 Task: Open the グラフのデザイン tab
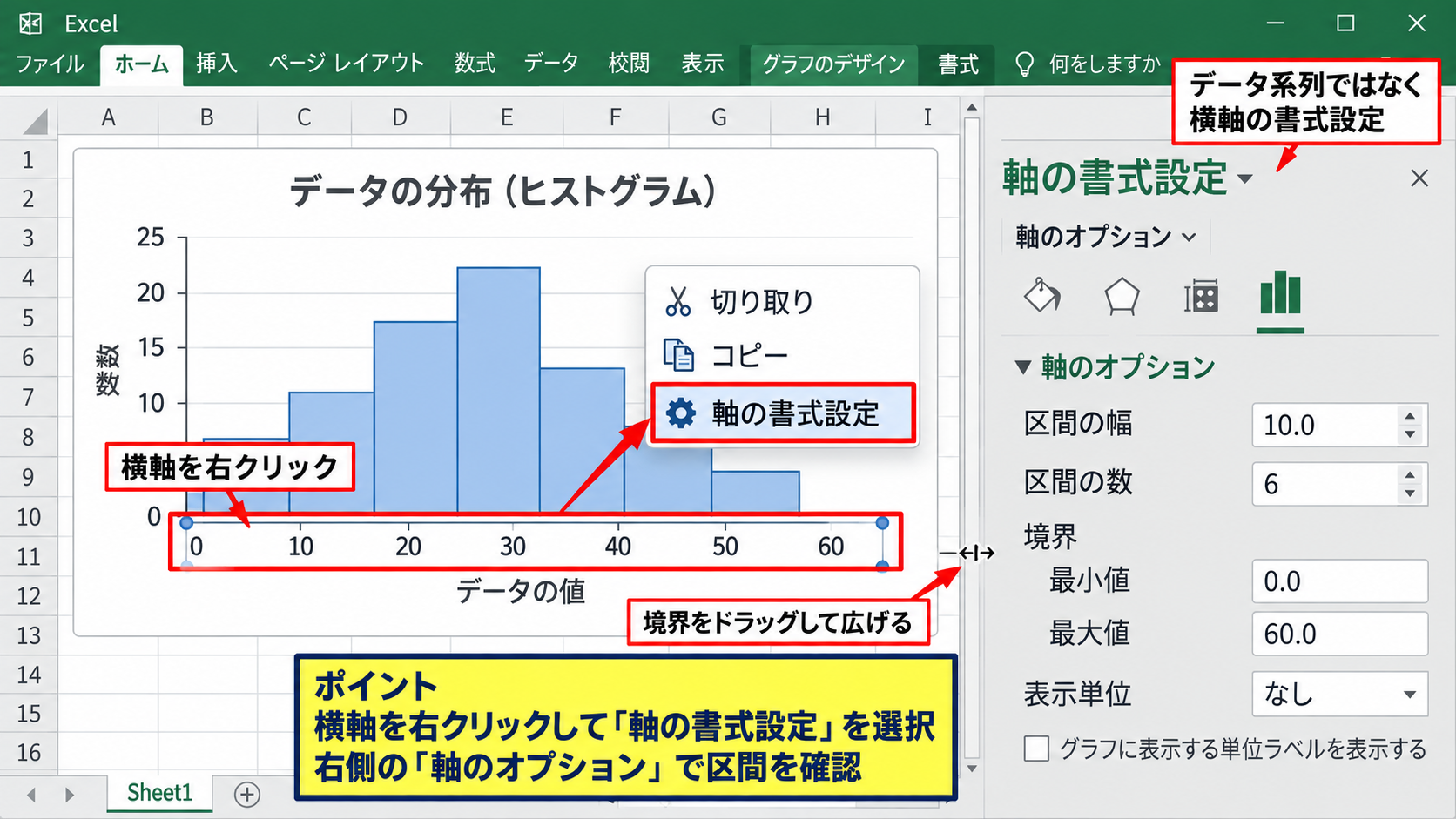[x=833, y=64]
